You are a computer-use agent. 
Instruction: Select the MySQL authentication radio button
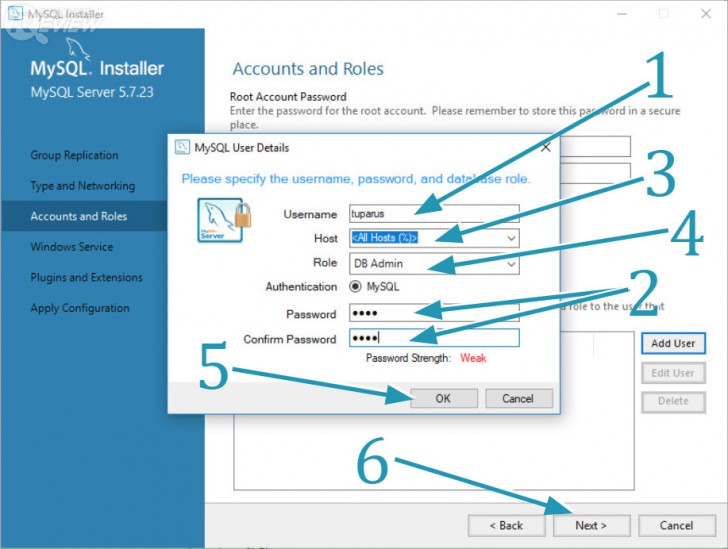[x=355, y=287]
